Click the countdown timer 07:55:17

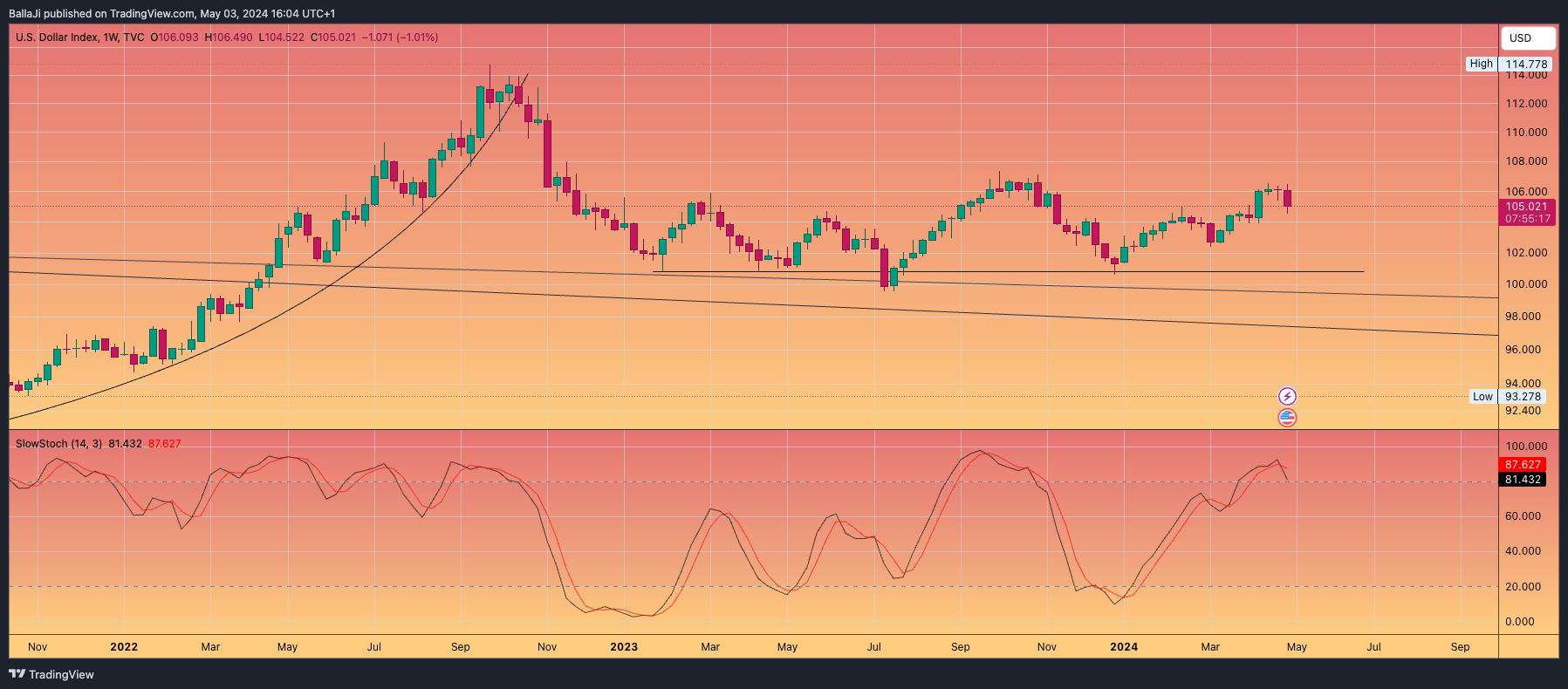click(x=1527, y=219)
